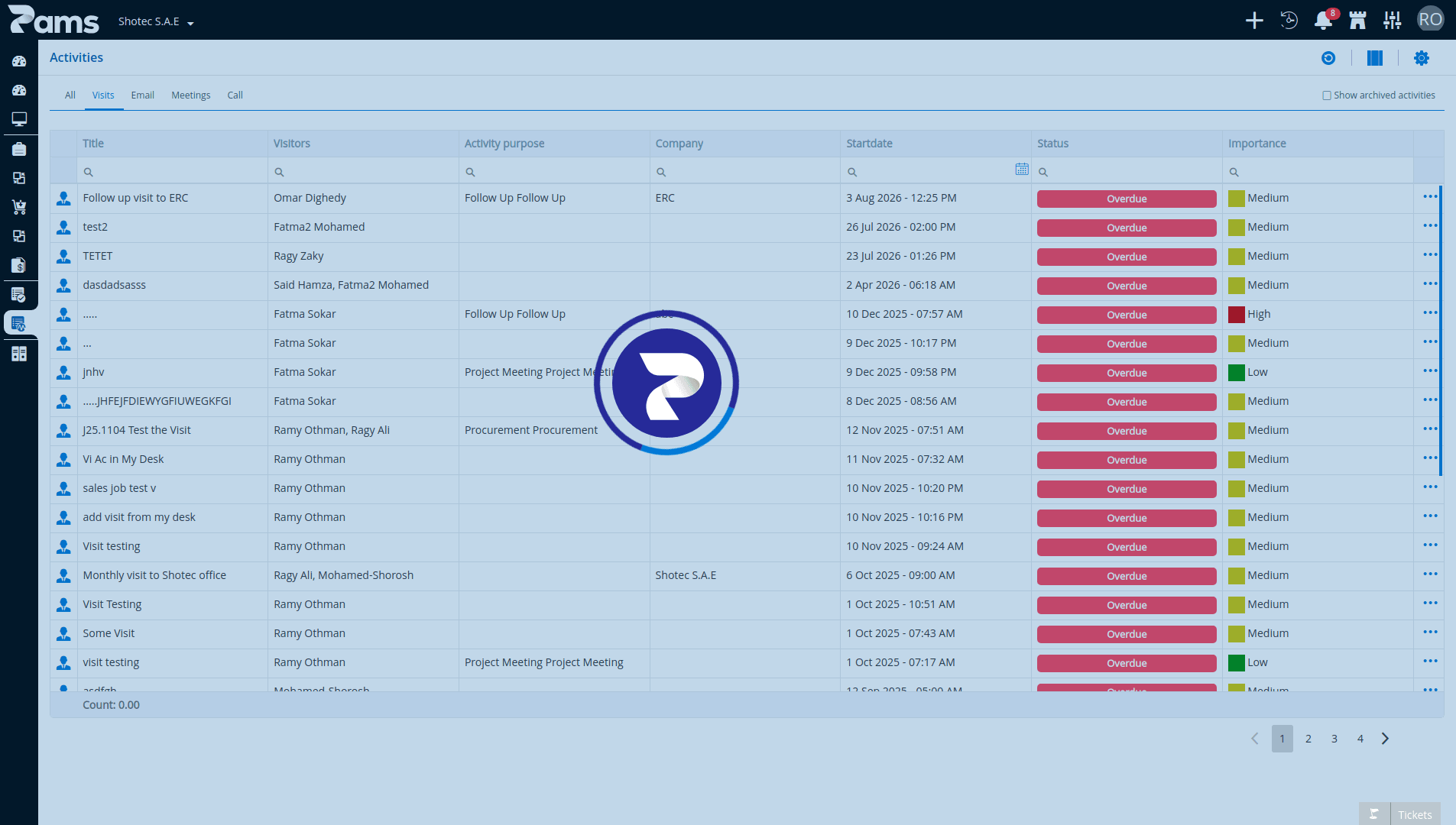The image size is (1456, 825).
Task: Click the Overdue status badge in test2 row
Action: coord(1127,228)
